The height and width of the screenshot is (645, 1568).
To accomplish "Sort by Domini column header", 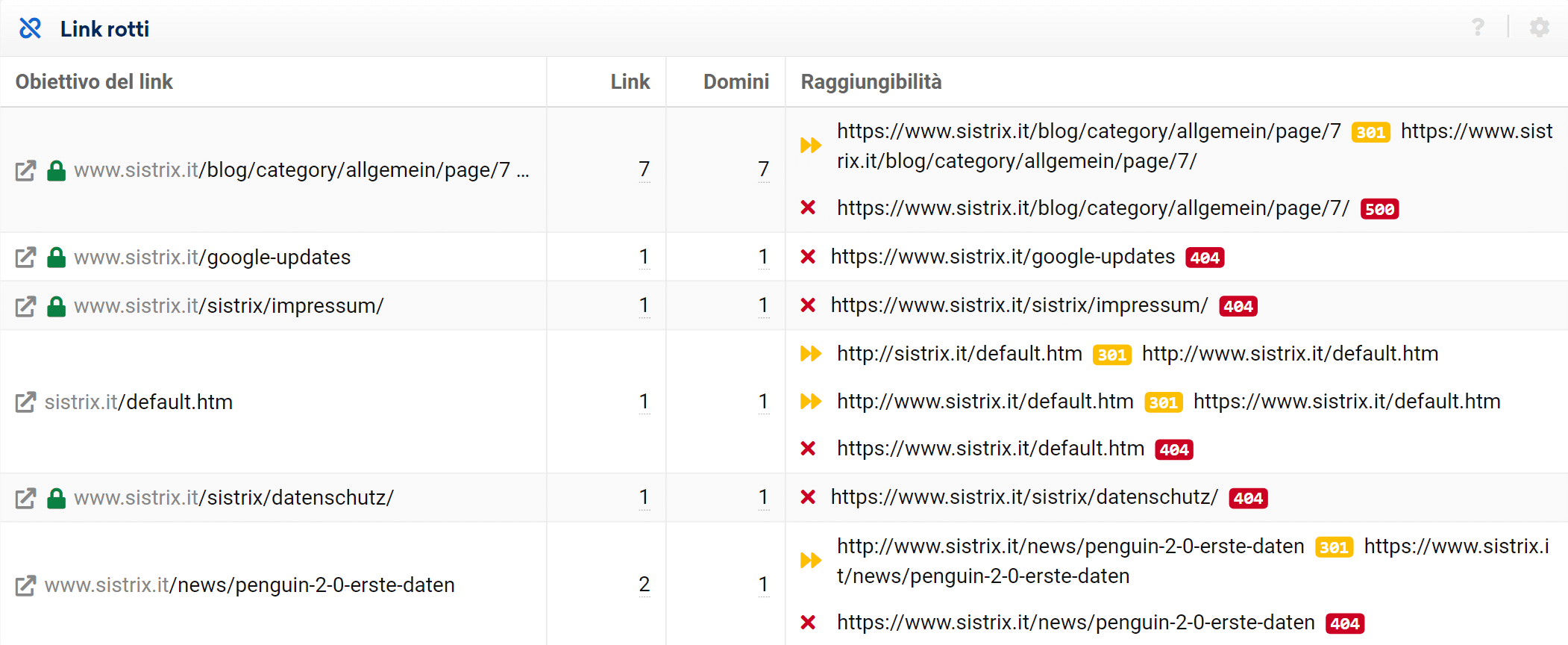I will pyautogui.click(x=736, y=81).
